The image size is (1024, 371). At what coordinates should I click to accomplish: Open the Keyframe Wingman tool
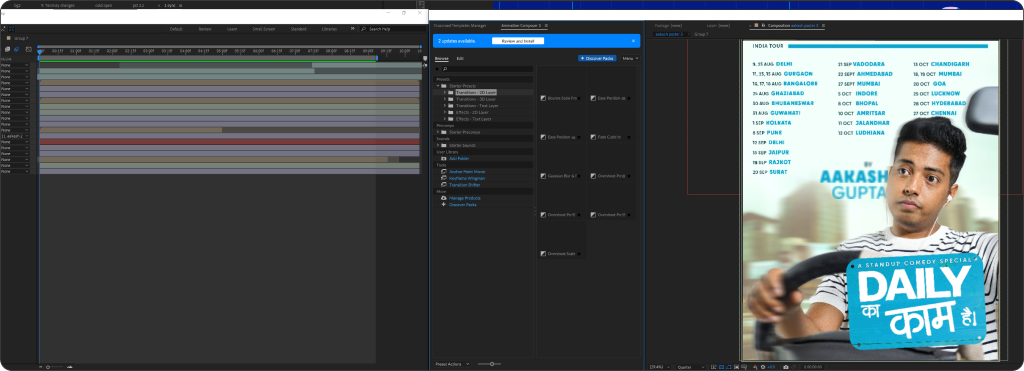point(467,178)
